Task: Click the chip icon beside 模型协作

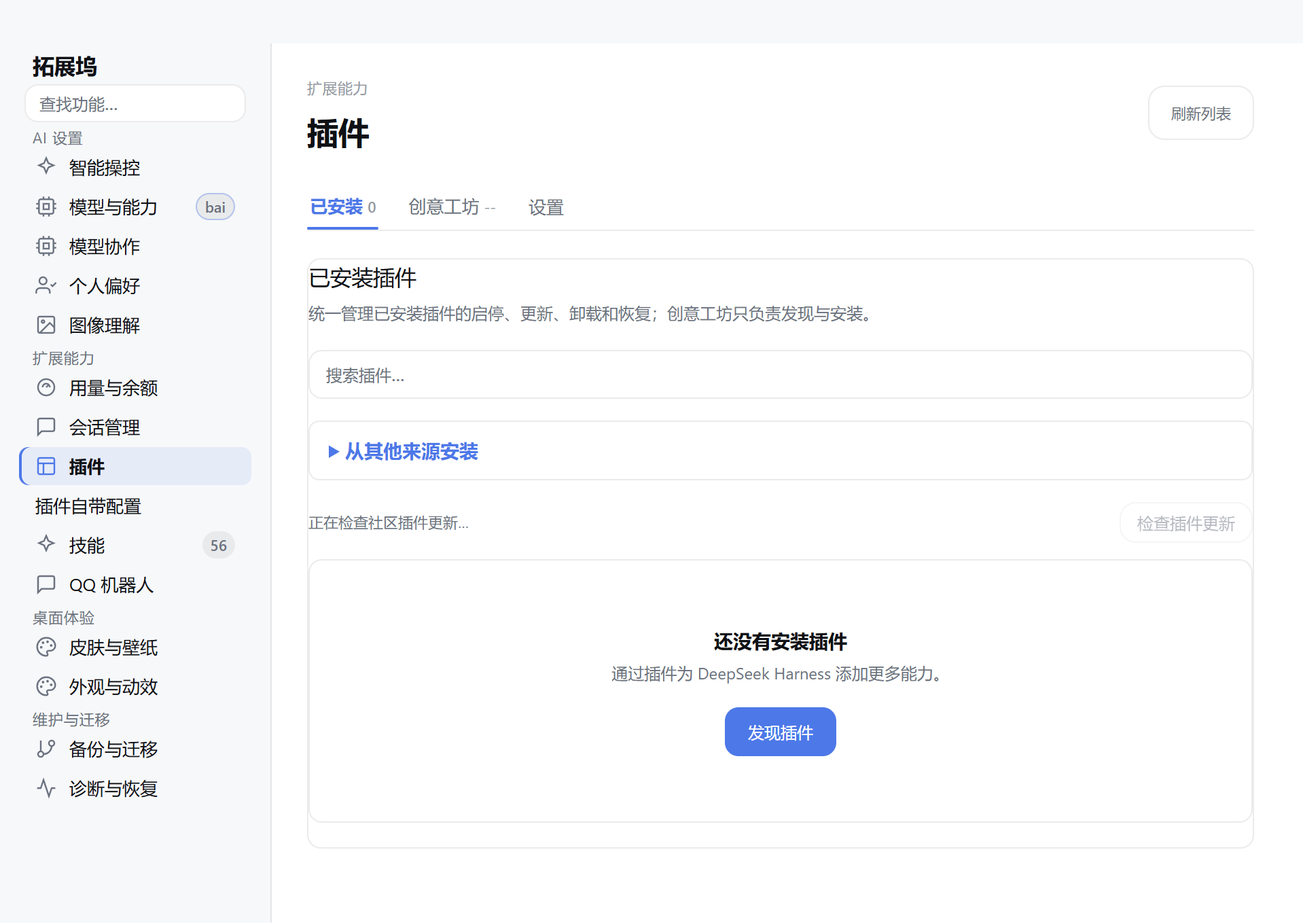Action: pos(46,246)
